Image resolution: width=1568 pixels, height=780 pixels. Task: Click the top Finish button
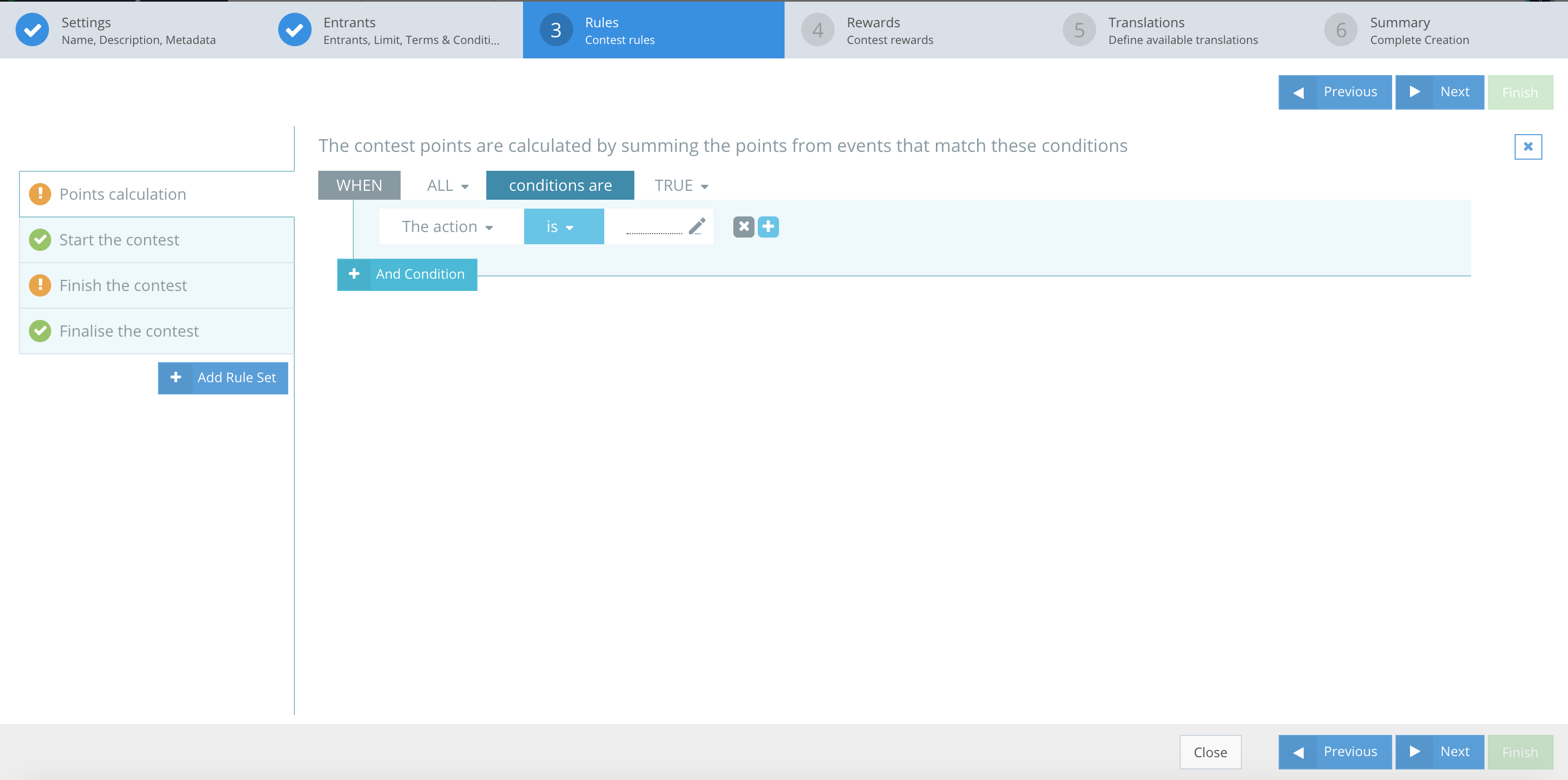[1520, 92]
